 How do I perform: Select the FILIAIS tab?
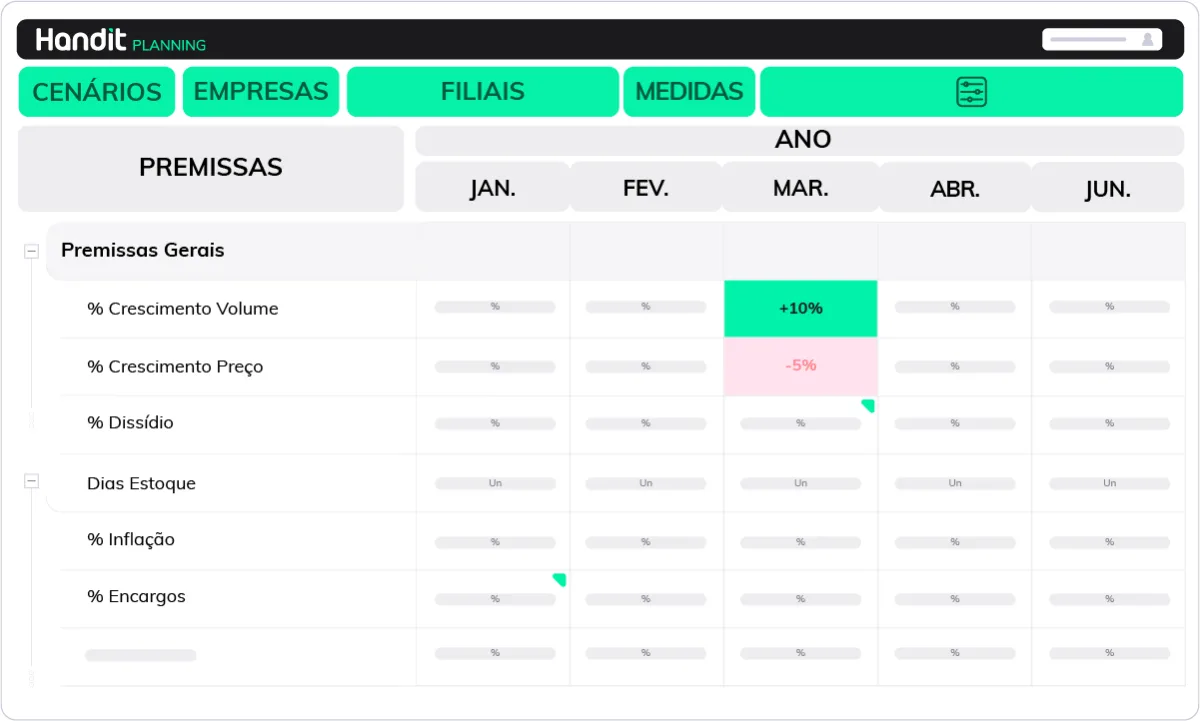tap(483, 92)
